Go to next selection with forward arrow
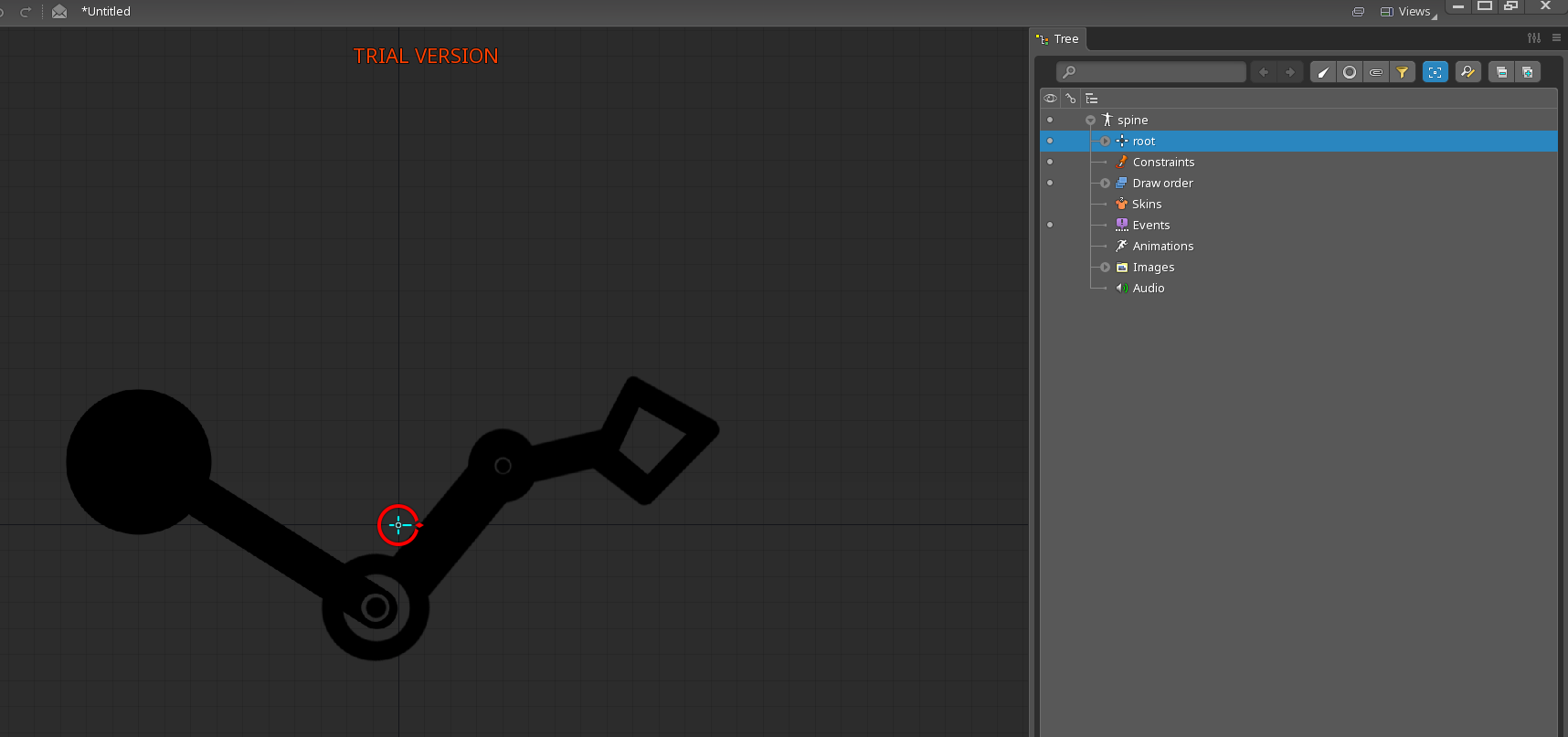Screen dimensions: 1568x737 click(x=1290, y=72)
